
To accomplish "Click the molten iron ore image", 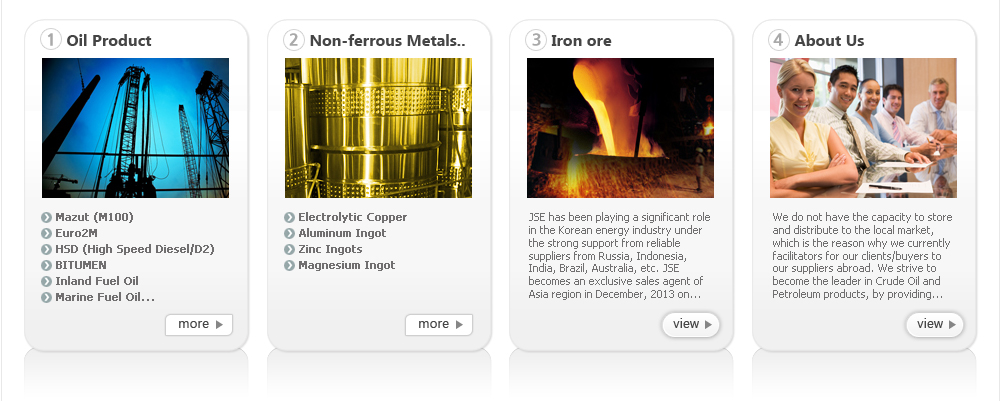I will 620,127.
